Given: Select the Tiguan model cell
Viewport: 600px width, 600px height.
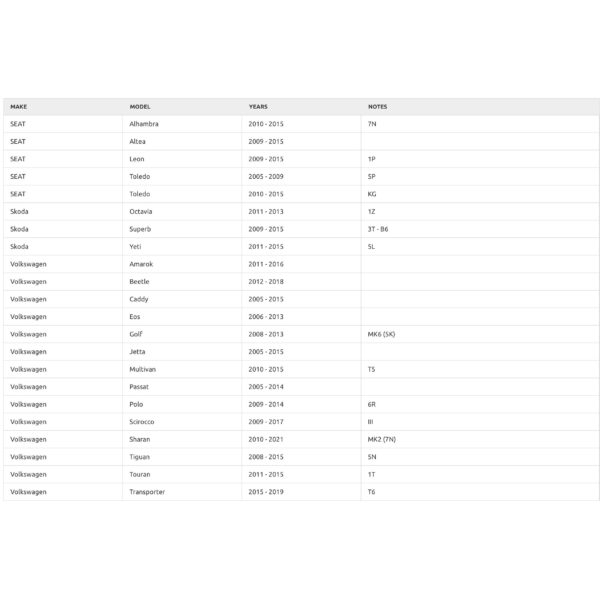Looking at the screenshot, I should (x=141, y=456).
